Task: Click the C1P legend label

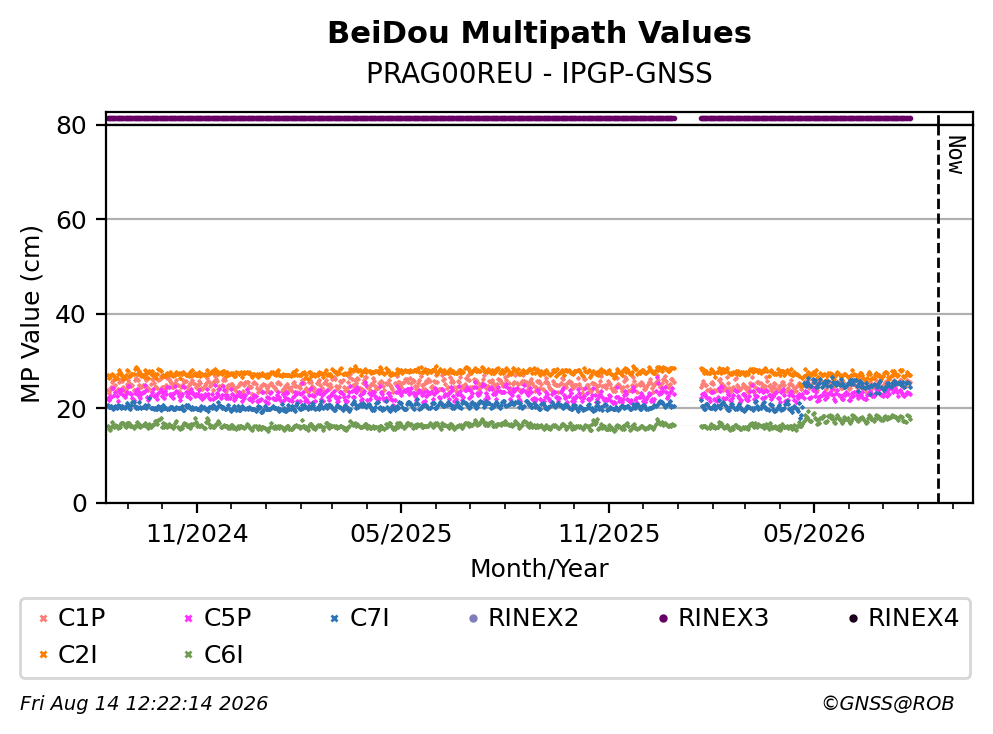Action: [x=82, y=617]
